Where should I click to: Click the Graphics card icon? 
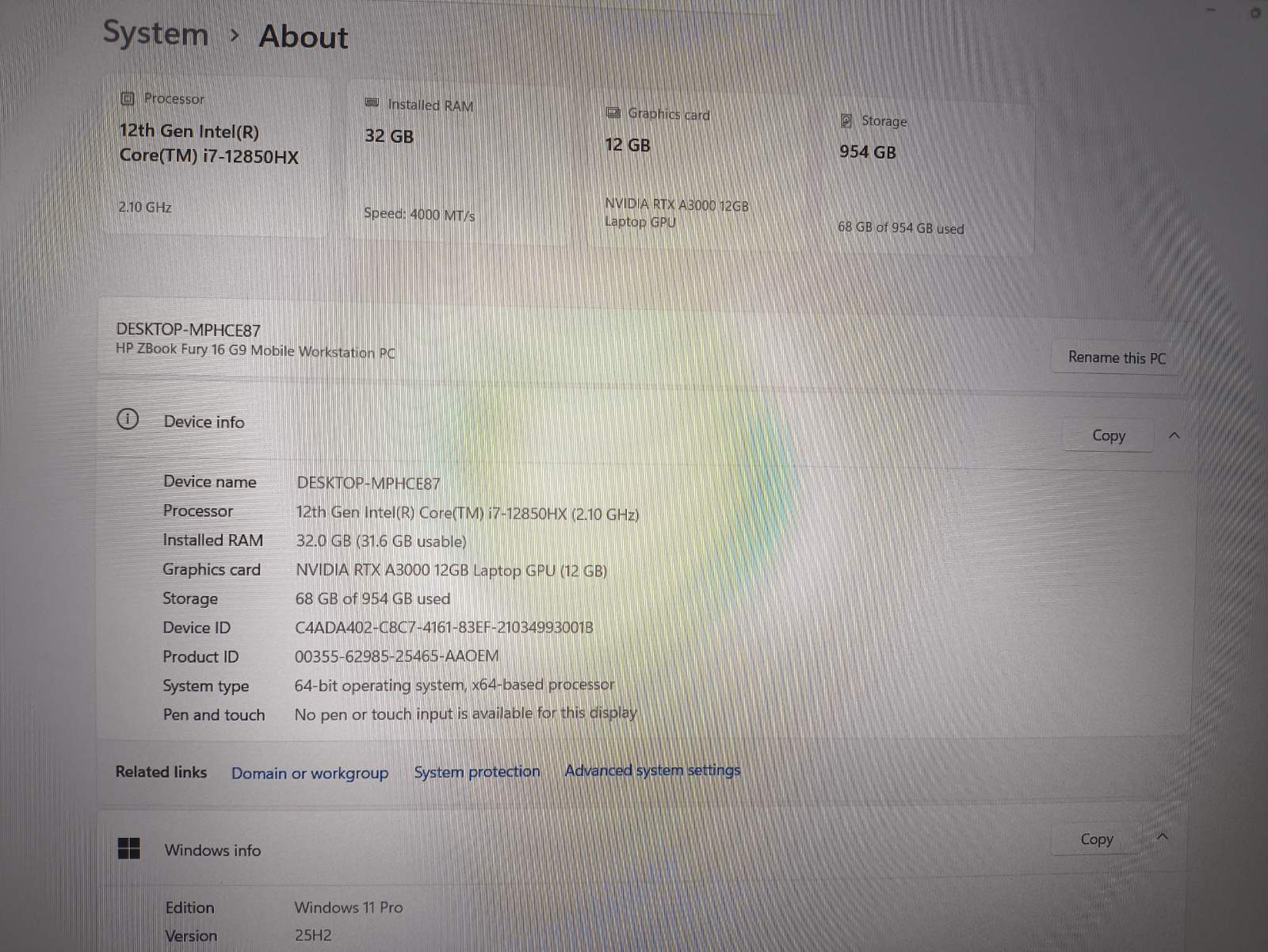tap(613, 113)
